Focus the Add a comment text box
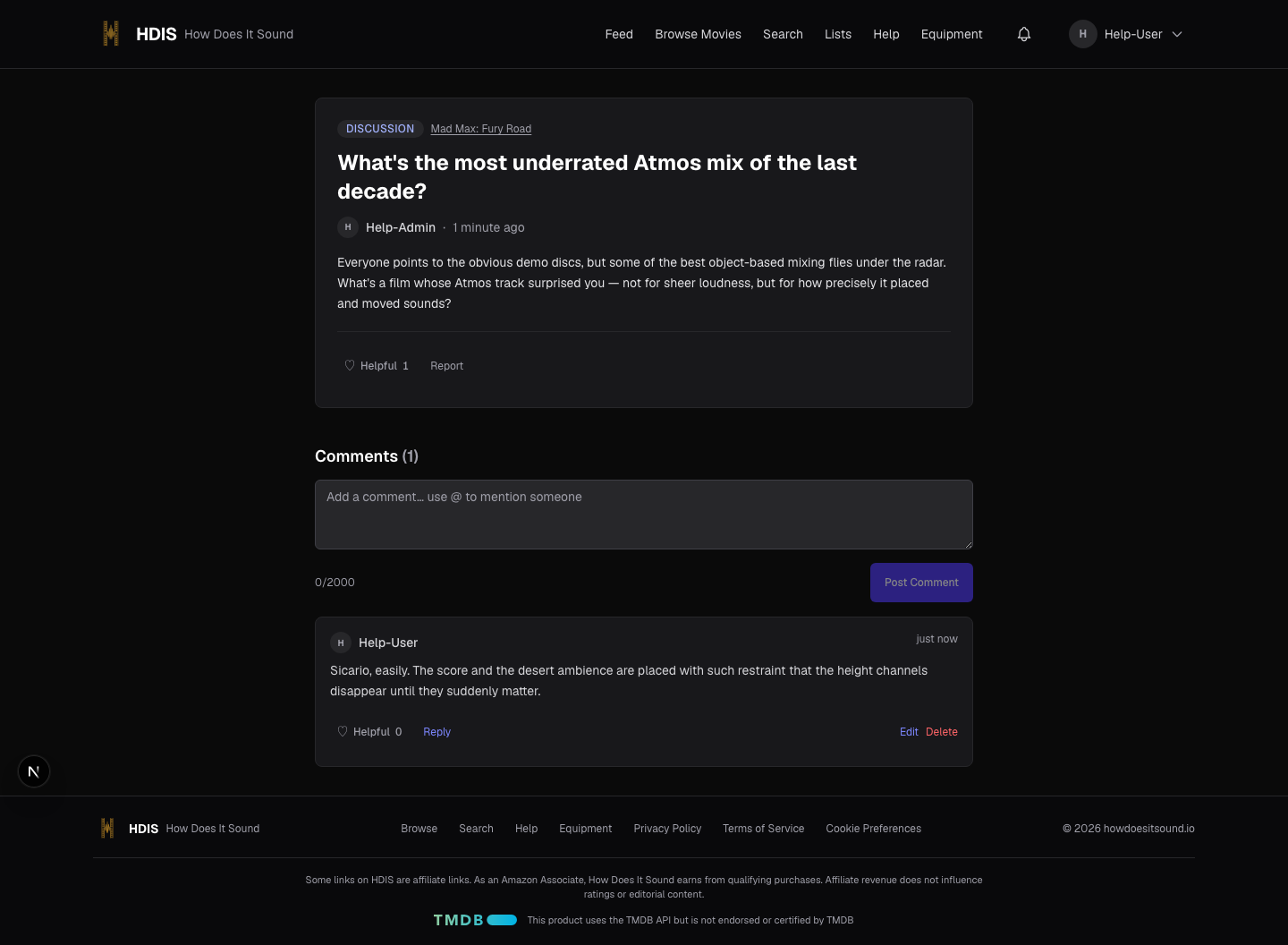Viewport: 1288px width, 945px height. (644, 515)
